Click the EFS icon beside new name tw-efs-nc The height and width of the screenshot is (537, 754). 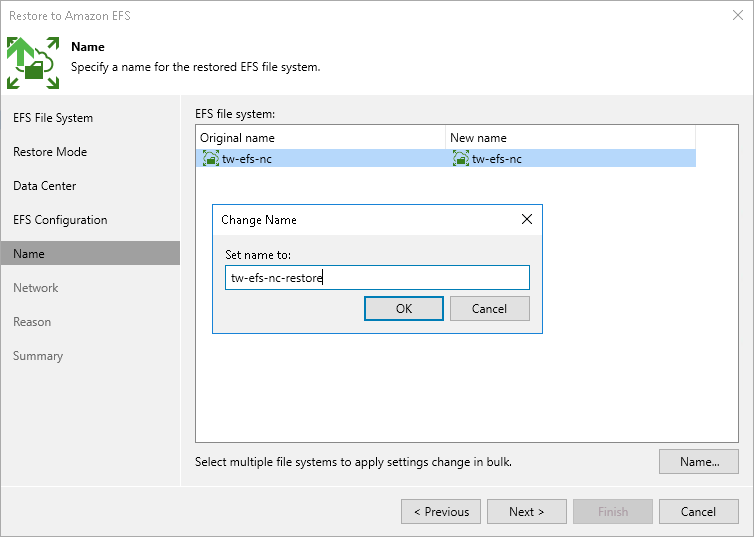pyautogui.click(x=460, y=158)
